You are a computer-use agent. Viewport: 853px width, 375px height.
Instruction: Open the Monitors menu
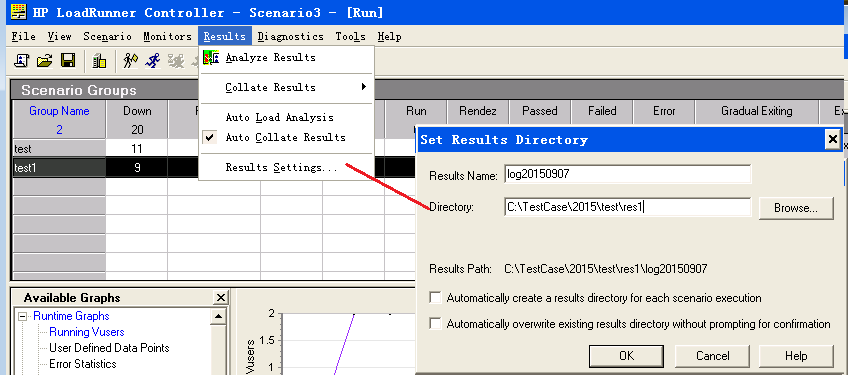pyautogui.click(x=168, y=36)
